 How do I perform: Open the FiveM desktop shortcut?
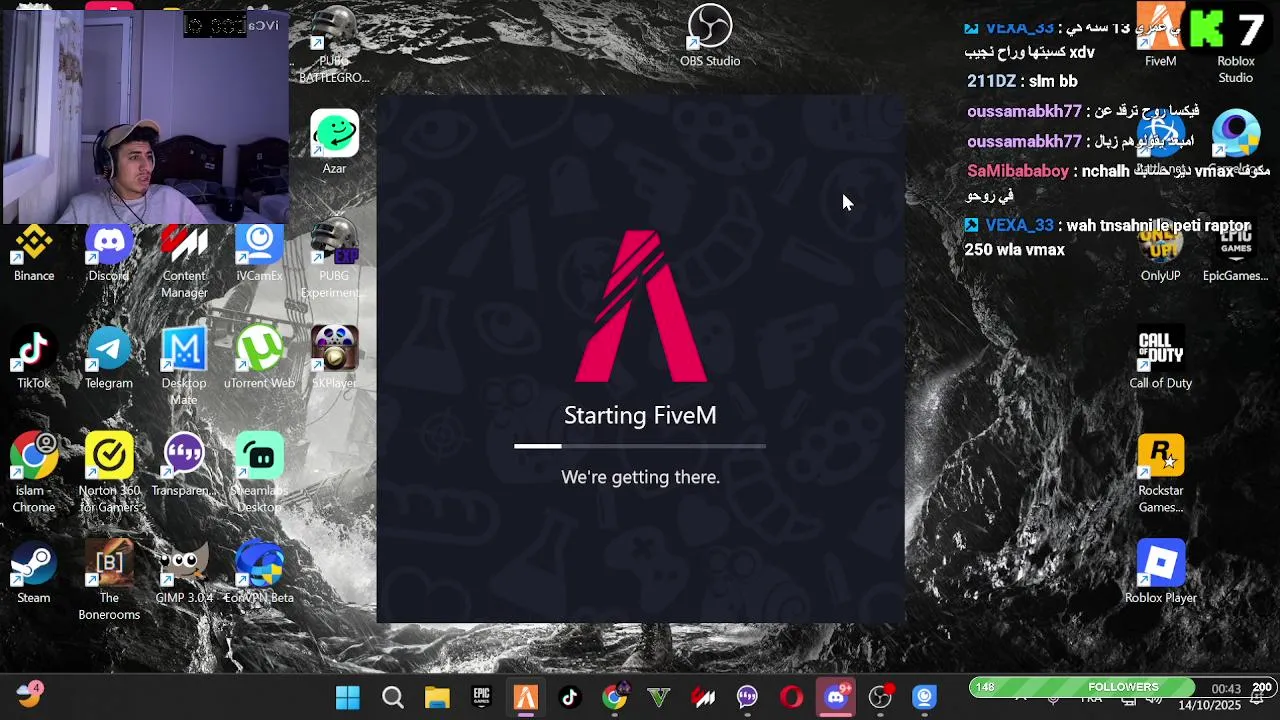tap(1160, 37)
